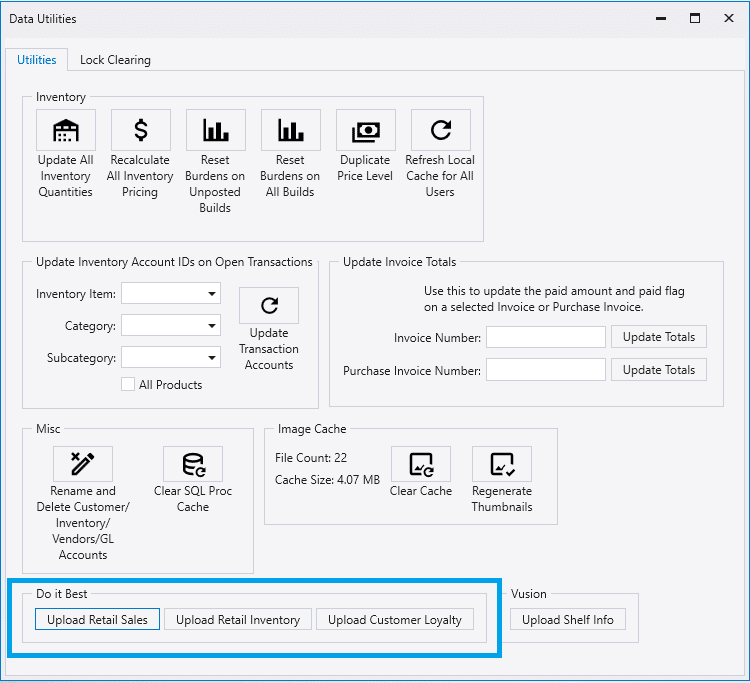This screenshot has height=683, width=750.
Task: Close the Data Utilities window
Action: [x=729, y=19]
